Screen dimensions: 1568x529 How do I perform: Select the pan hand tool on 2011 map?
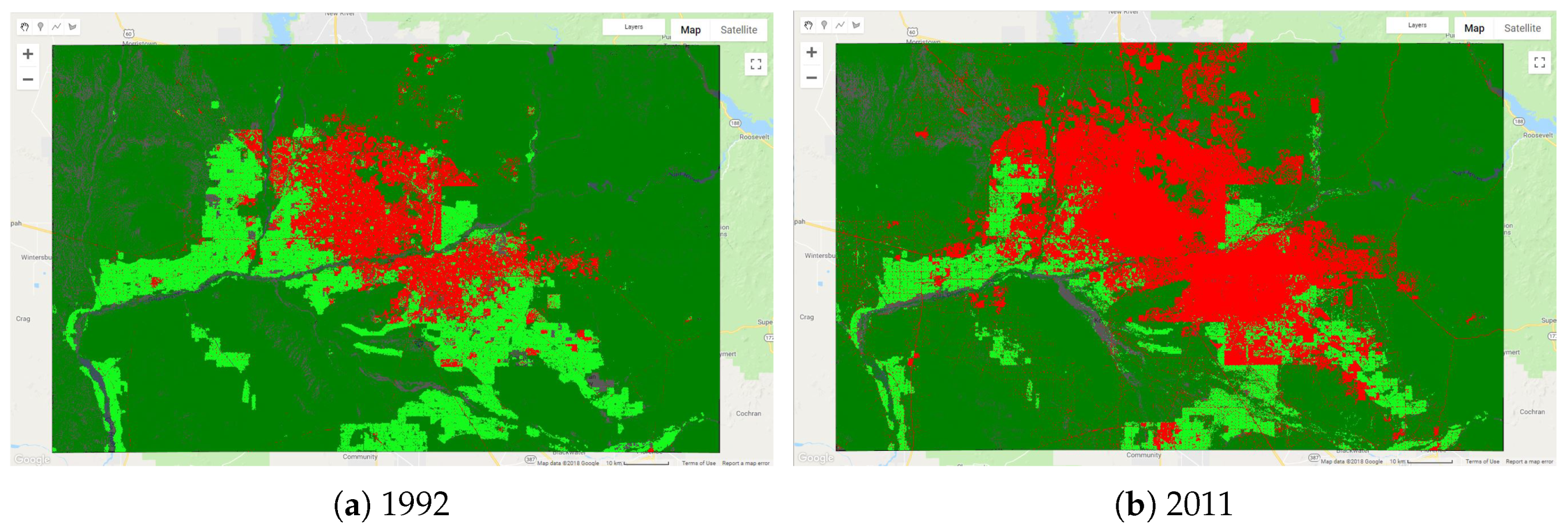coord(808,25)
